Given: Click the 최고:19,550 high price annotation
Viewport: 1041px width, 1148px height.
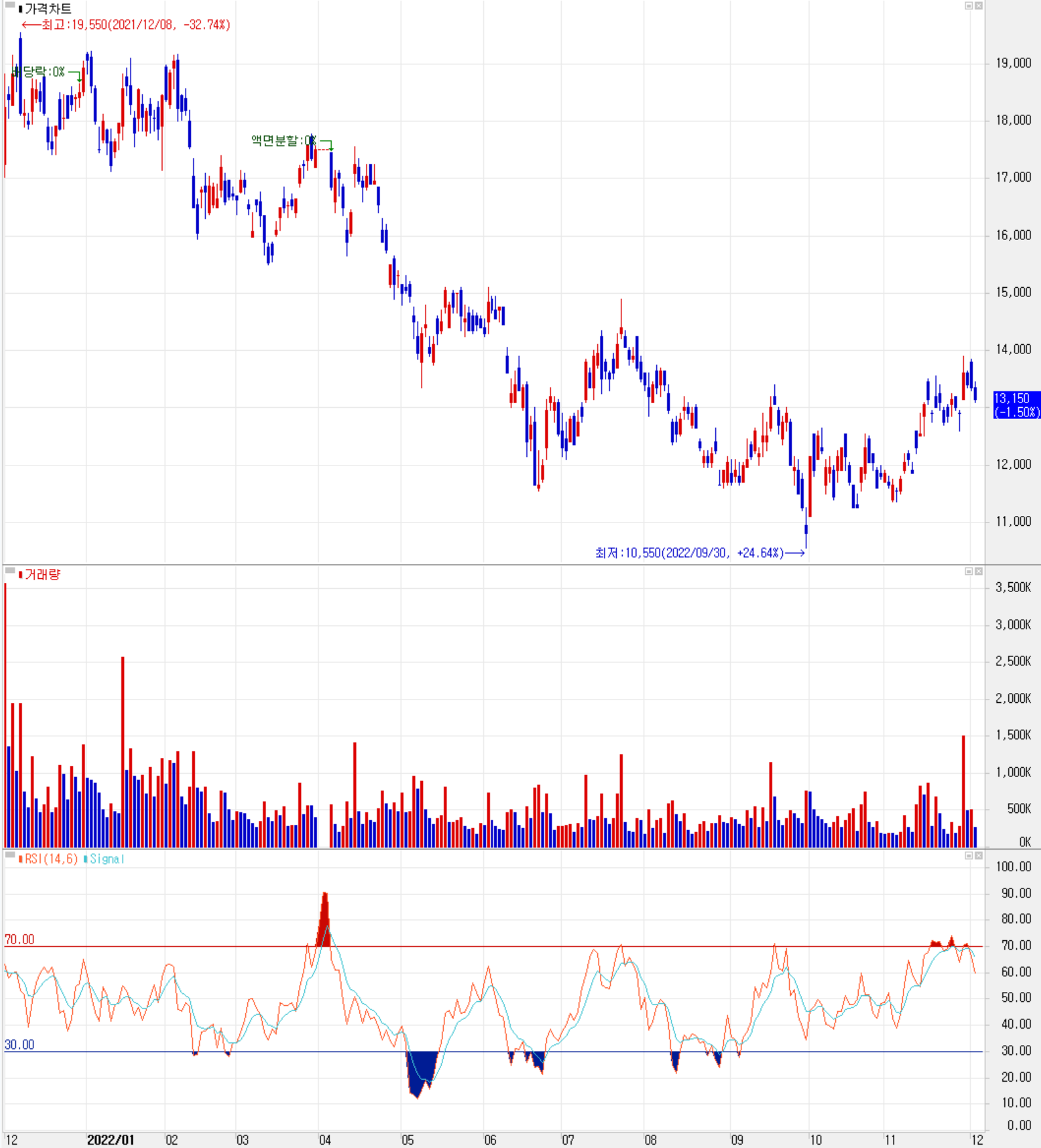Looking at the screenshot, I should pos(126,25).
